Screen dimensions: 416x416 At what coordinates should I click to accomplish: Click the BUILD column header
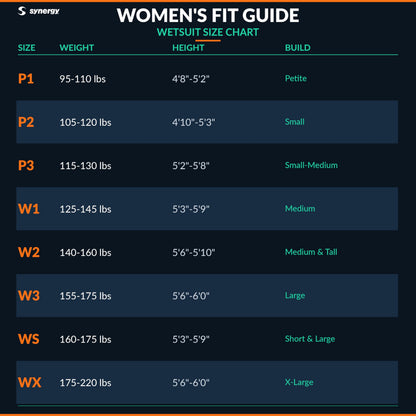coord(298,48)
